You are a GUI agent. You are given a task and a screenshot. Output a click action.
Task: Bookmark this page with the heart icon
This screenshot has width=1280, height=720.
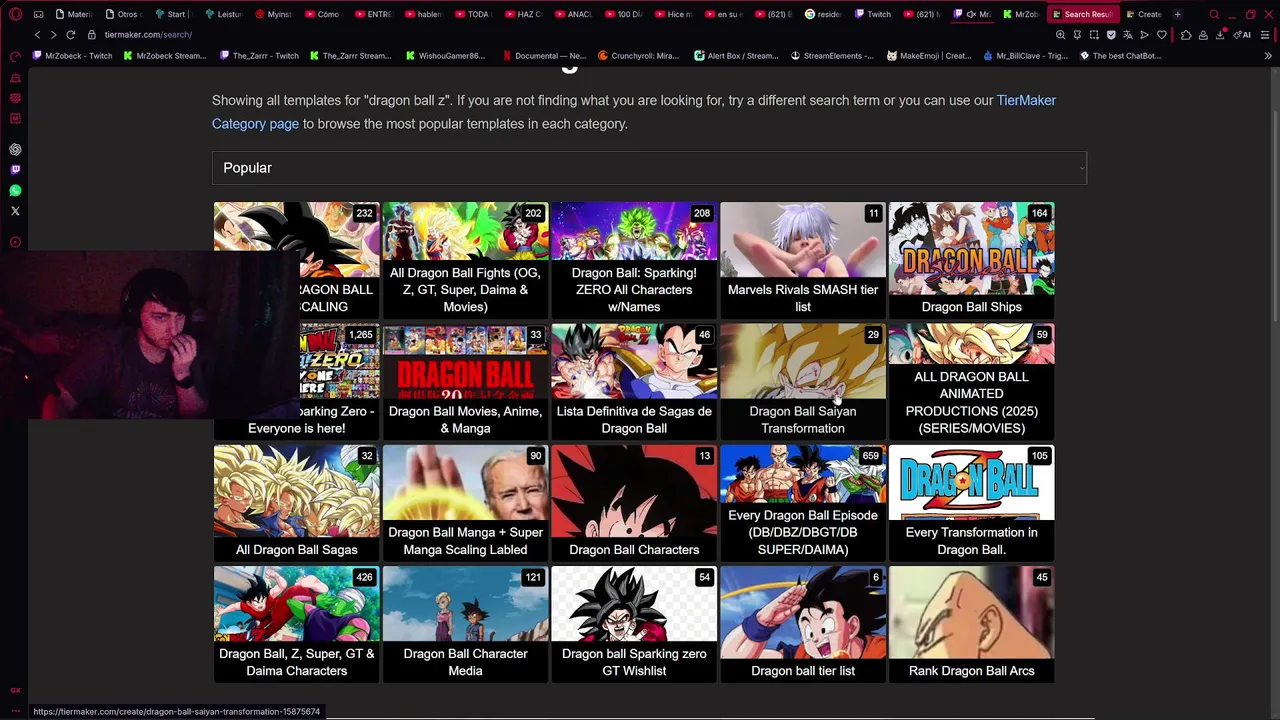pyautogui.click(x=1162, y=35)
